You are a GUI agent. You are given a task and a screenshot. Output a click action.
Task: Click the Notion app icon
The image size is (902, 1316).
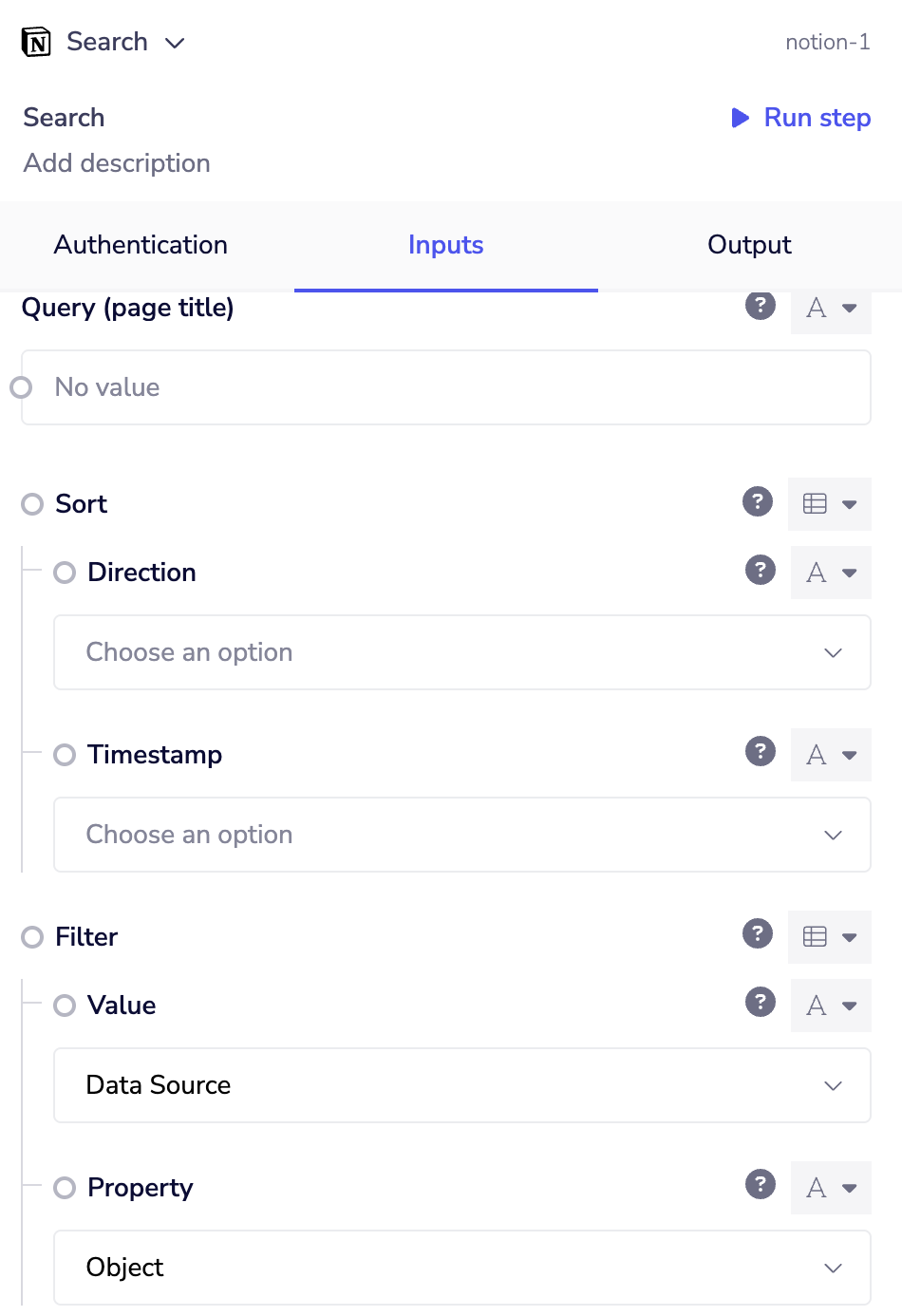click(x=35, y=41)
